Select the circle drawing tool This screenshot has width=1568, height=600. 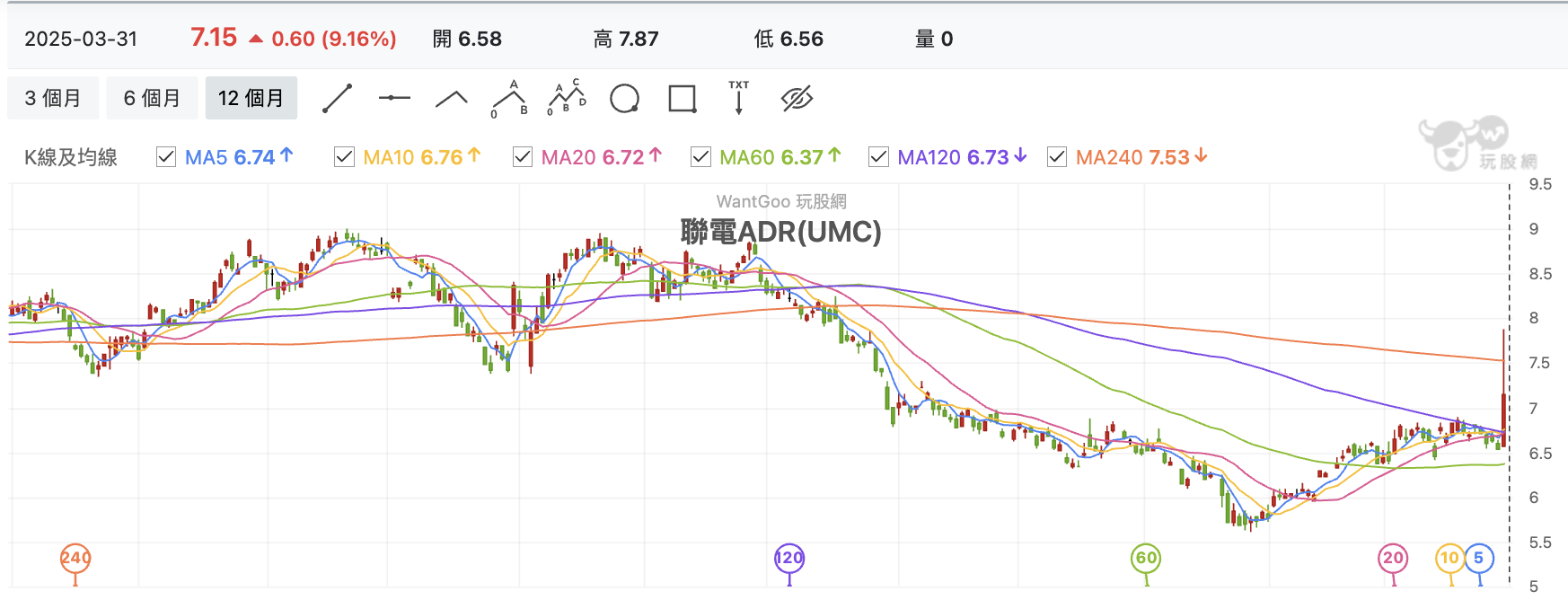coord(624,98)
